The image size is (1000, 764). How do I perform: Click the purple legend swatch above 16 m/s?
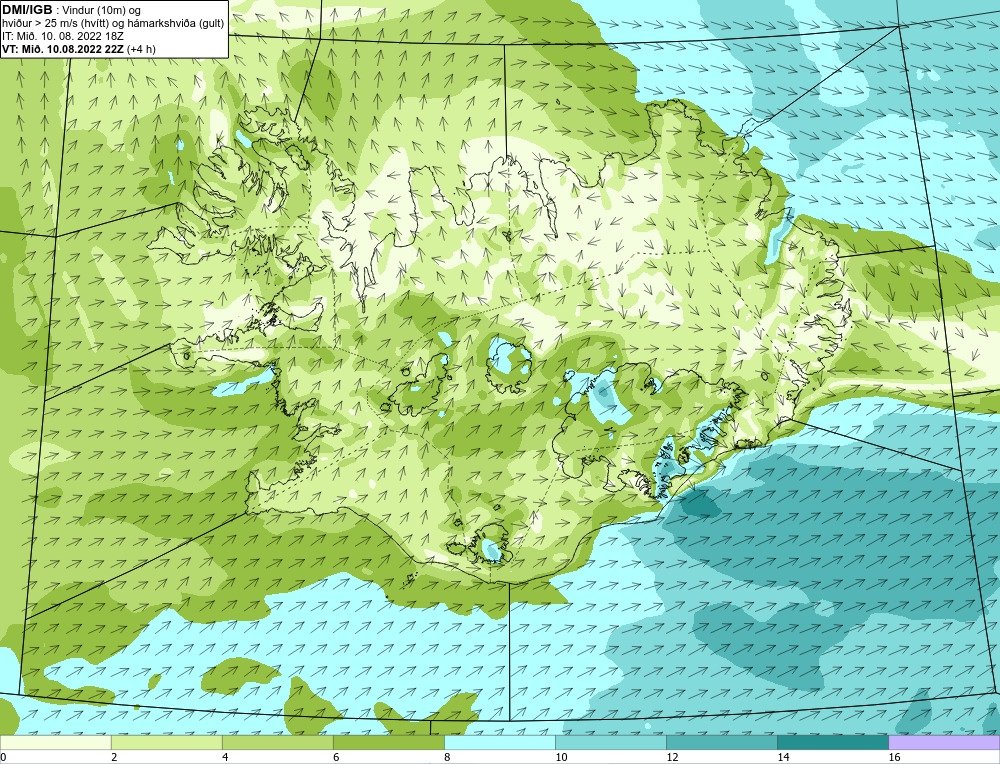(x=944, y=743)
